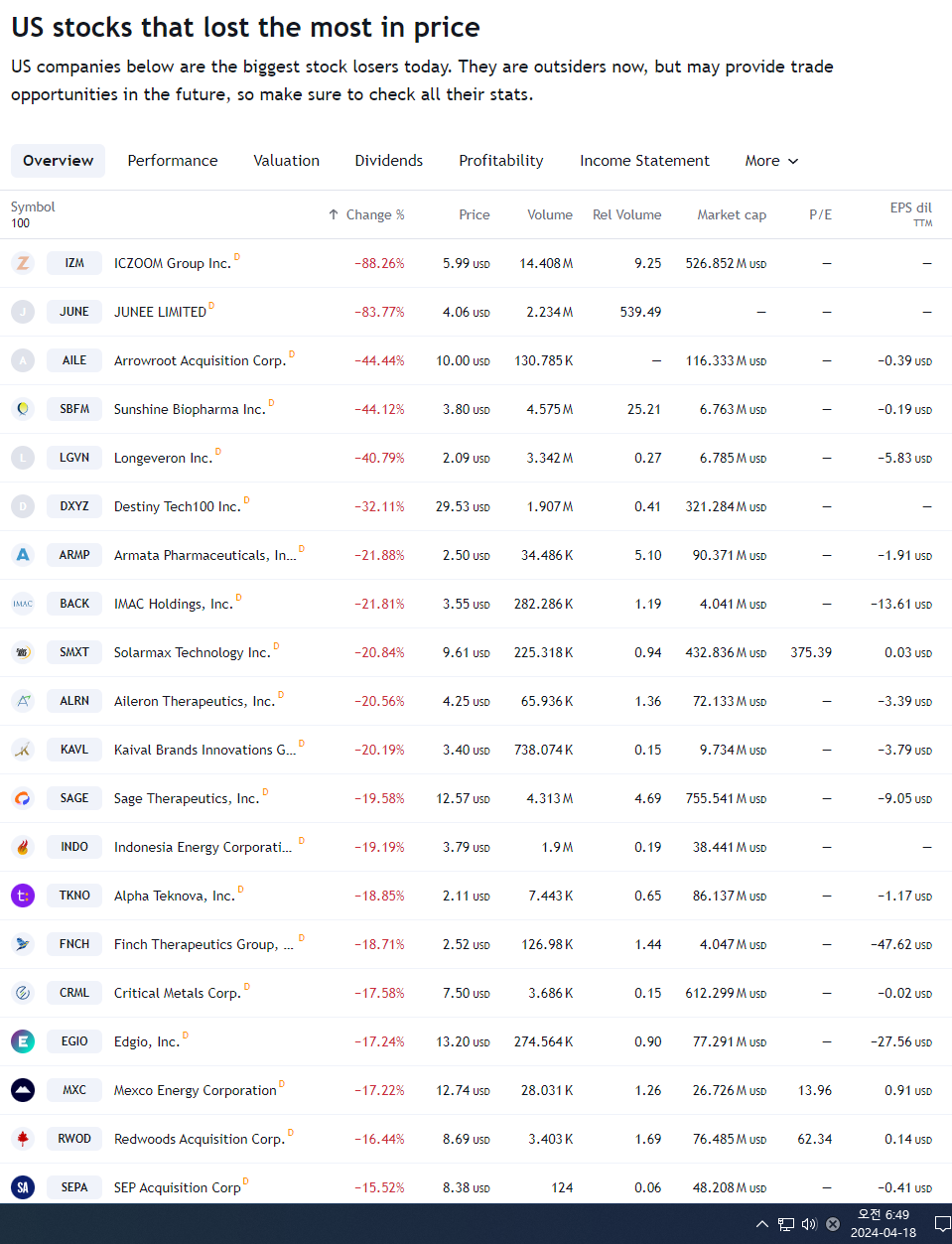Click the KAVL ticker badge
Image resolution: width=952 pixels, height=1244 pixels.
tap(74, 750)
